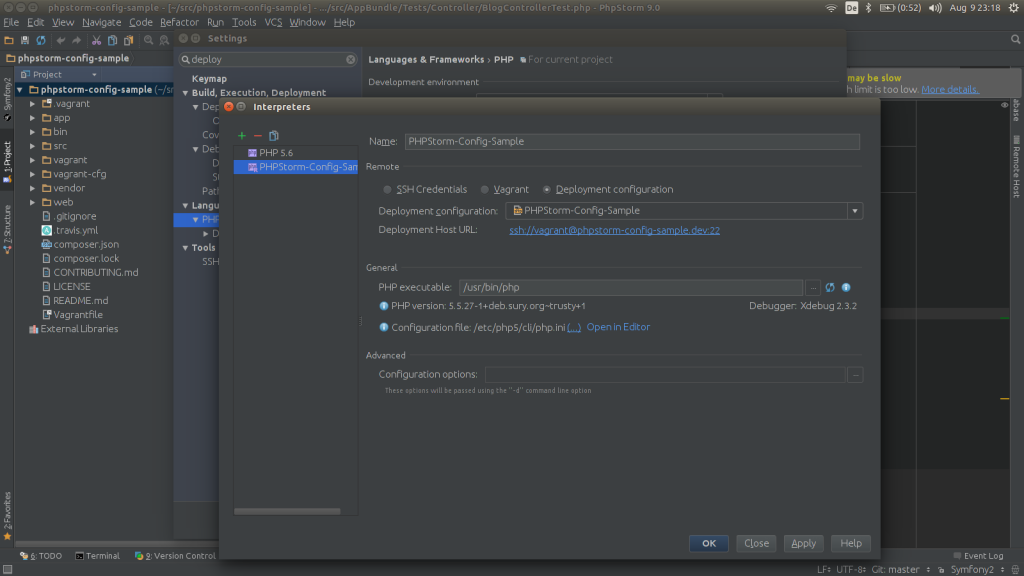Open the ssh deployment host URL link

pyautogui.click(x=615, y=231)
